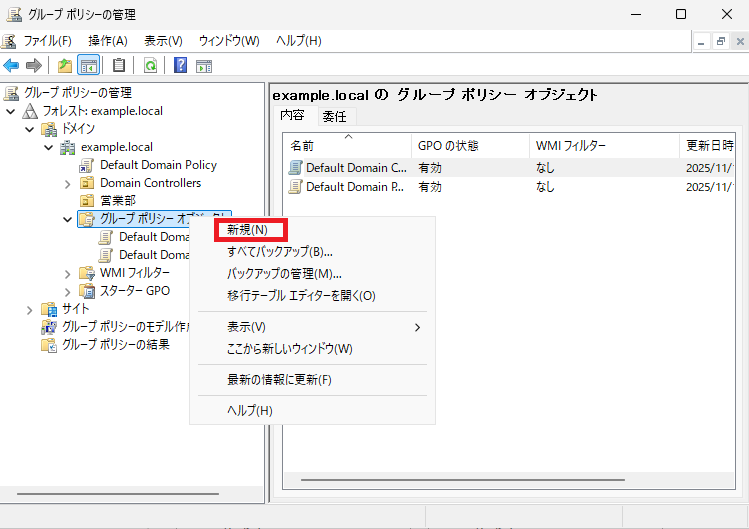This screenshot has width=749, height=529.
Task: Click the Back arrow toolbar icon
Action: tap(11, 66)
